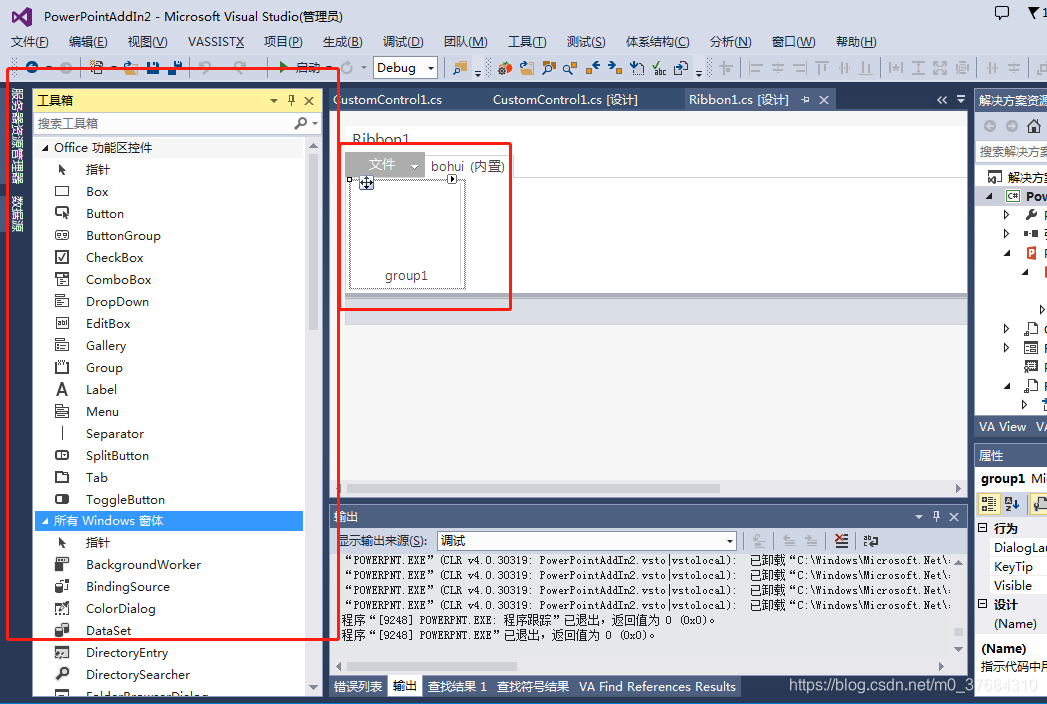Screen dimensions: 1047x704
Task: Close the Ribbon1.cs [设计] tab
Action: click(824, 100)
